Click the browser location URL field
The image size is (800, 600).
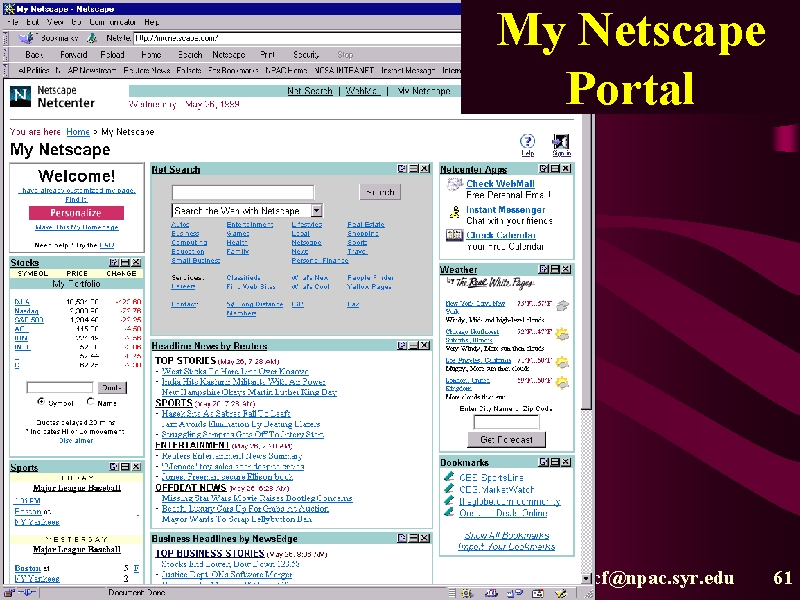click(297, 38)
